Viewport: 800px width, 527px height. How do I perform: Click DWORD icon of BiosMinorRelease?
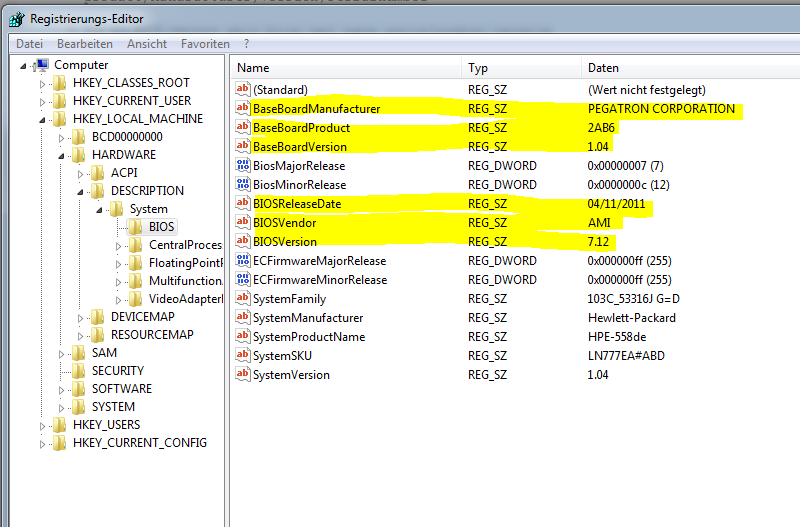[242, 184]
